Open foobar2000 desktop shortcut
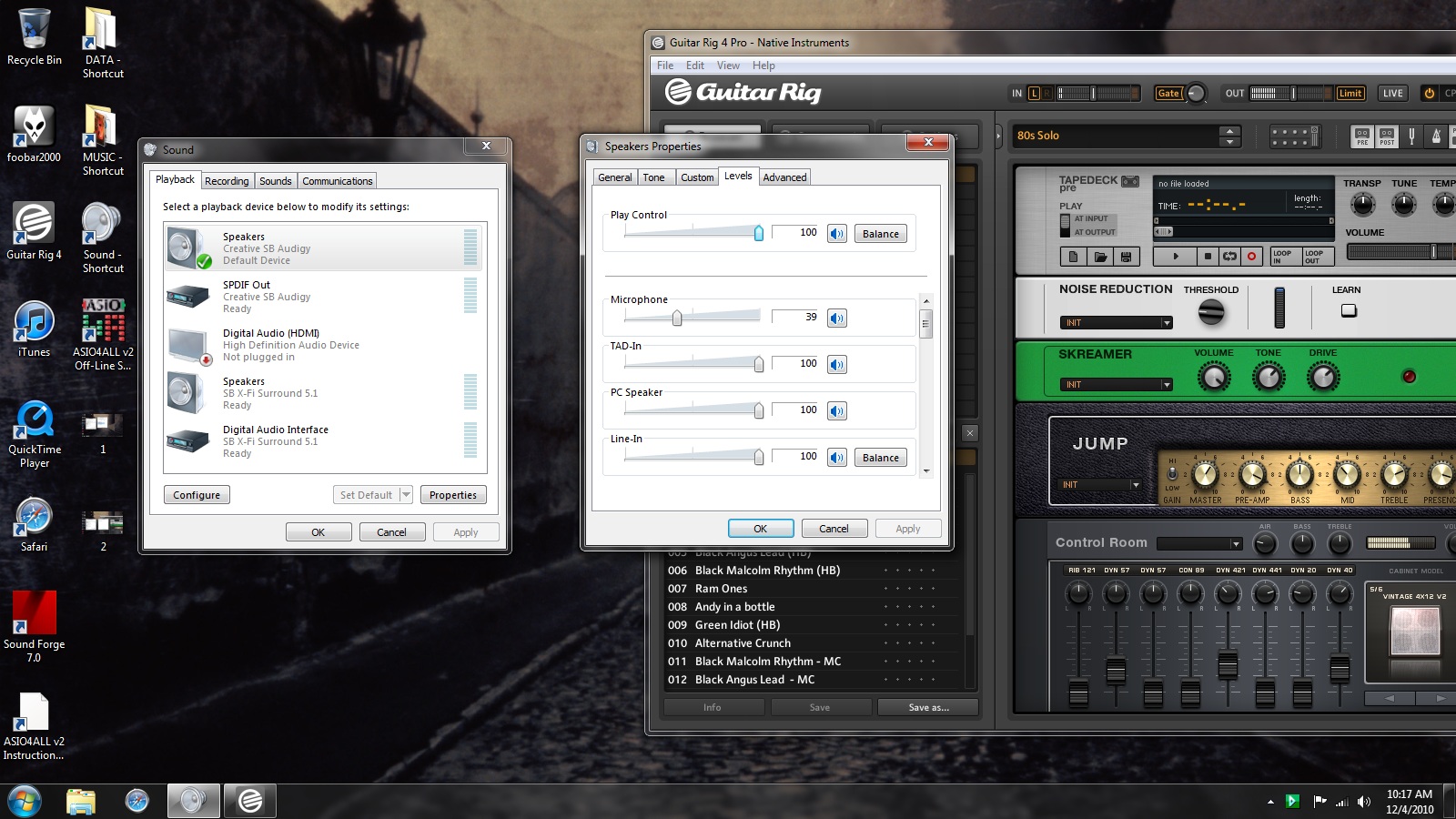The height and width of the screenshot is (819, 1456). [34, 134]
